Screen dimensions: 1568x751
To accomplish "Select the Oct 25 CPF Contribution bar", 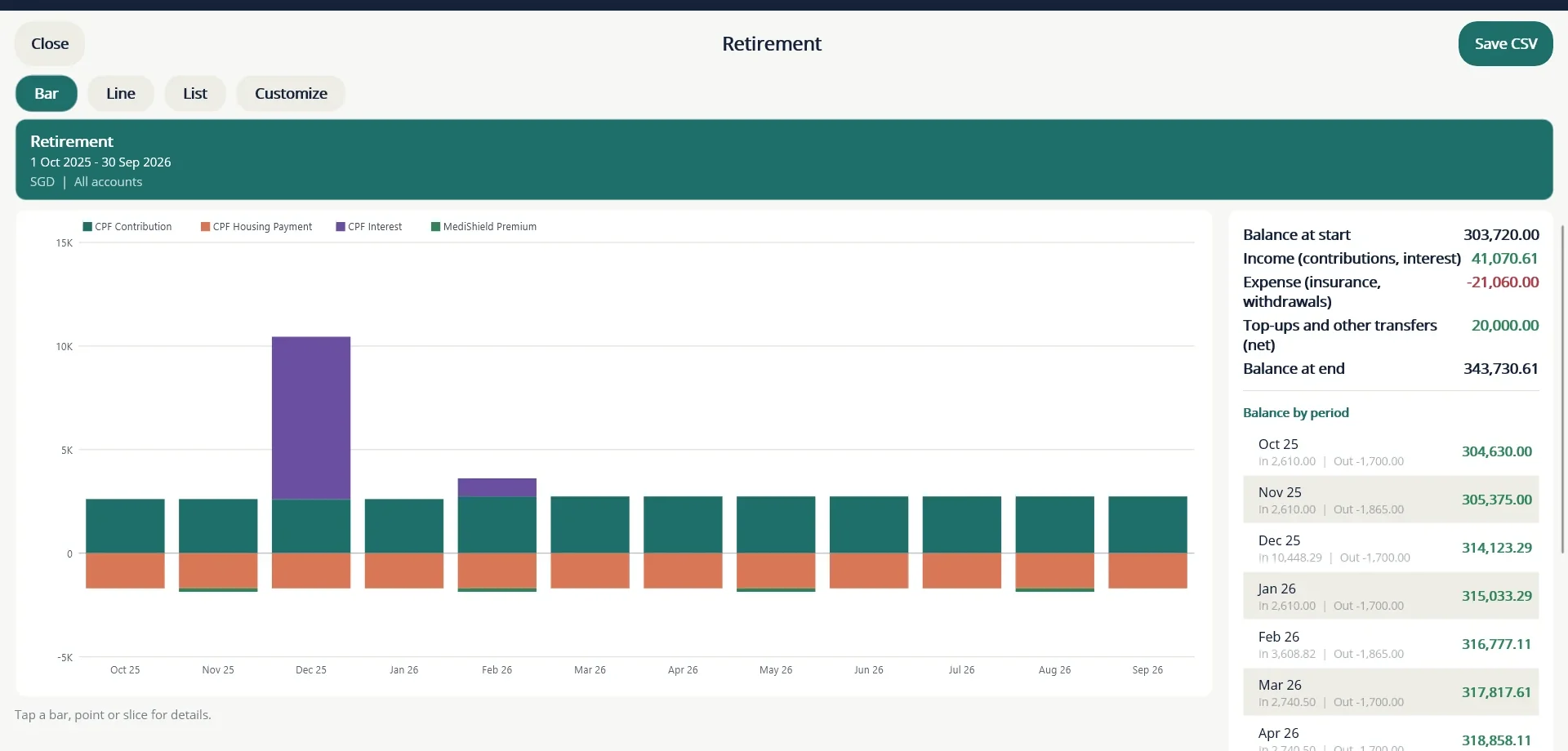I will (x=125, y=527).
